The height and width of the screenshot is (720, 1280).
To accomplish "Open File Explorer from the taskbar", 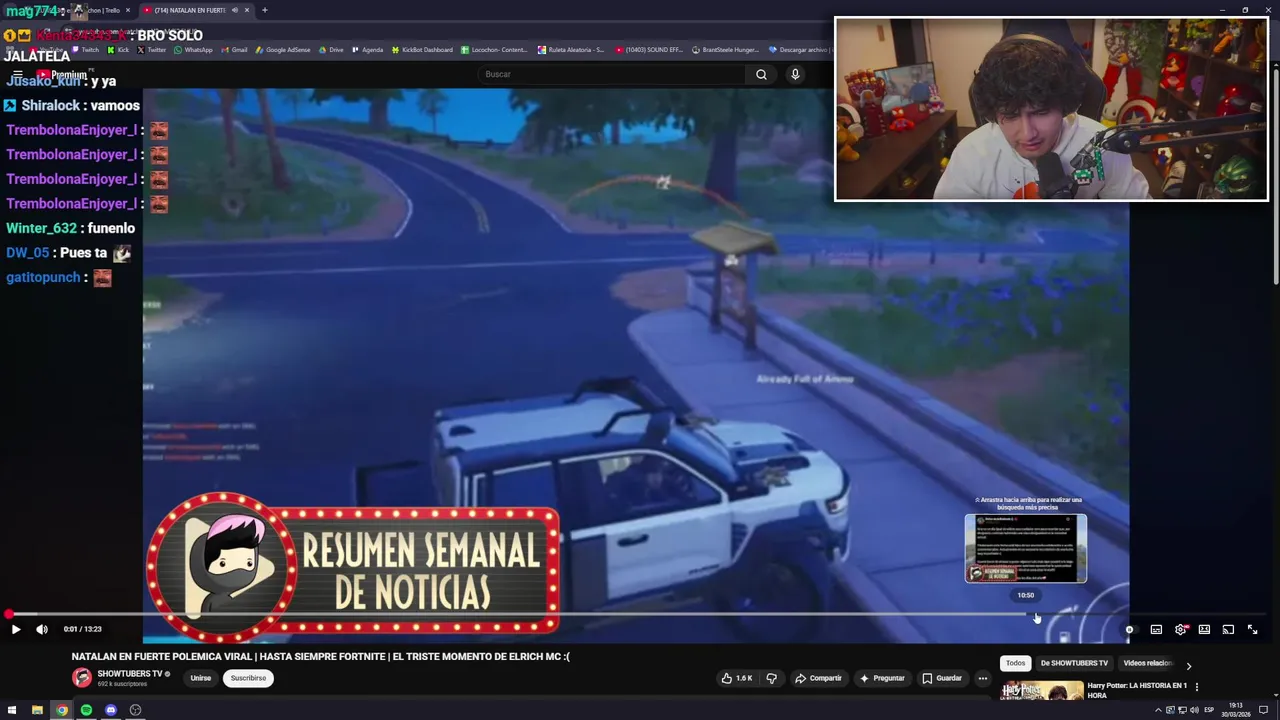I will click(x=37, y=710).
